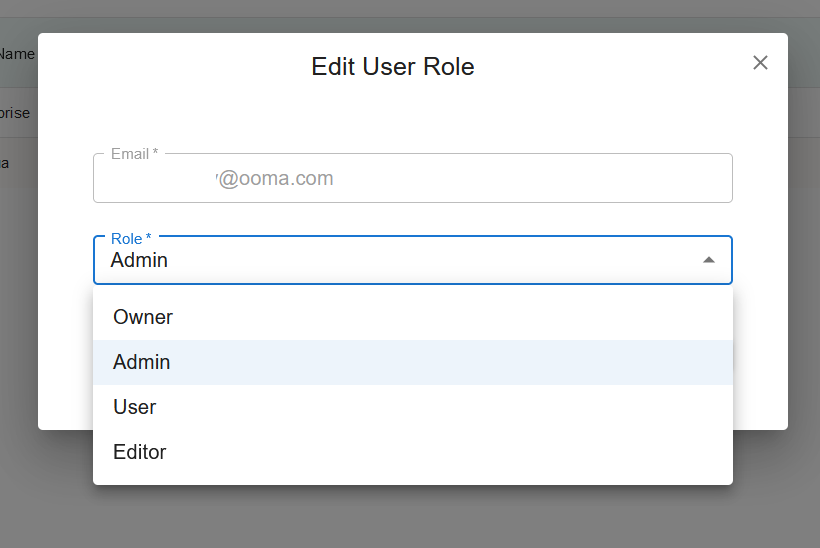Select the Editor role option
820x548 pixels.
[x=140, y=452]
